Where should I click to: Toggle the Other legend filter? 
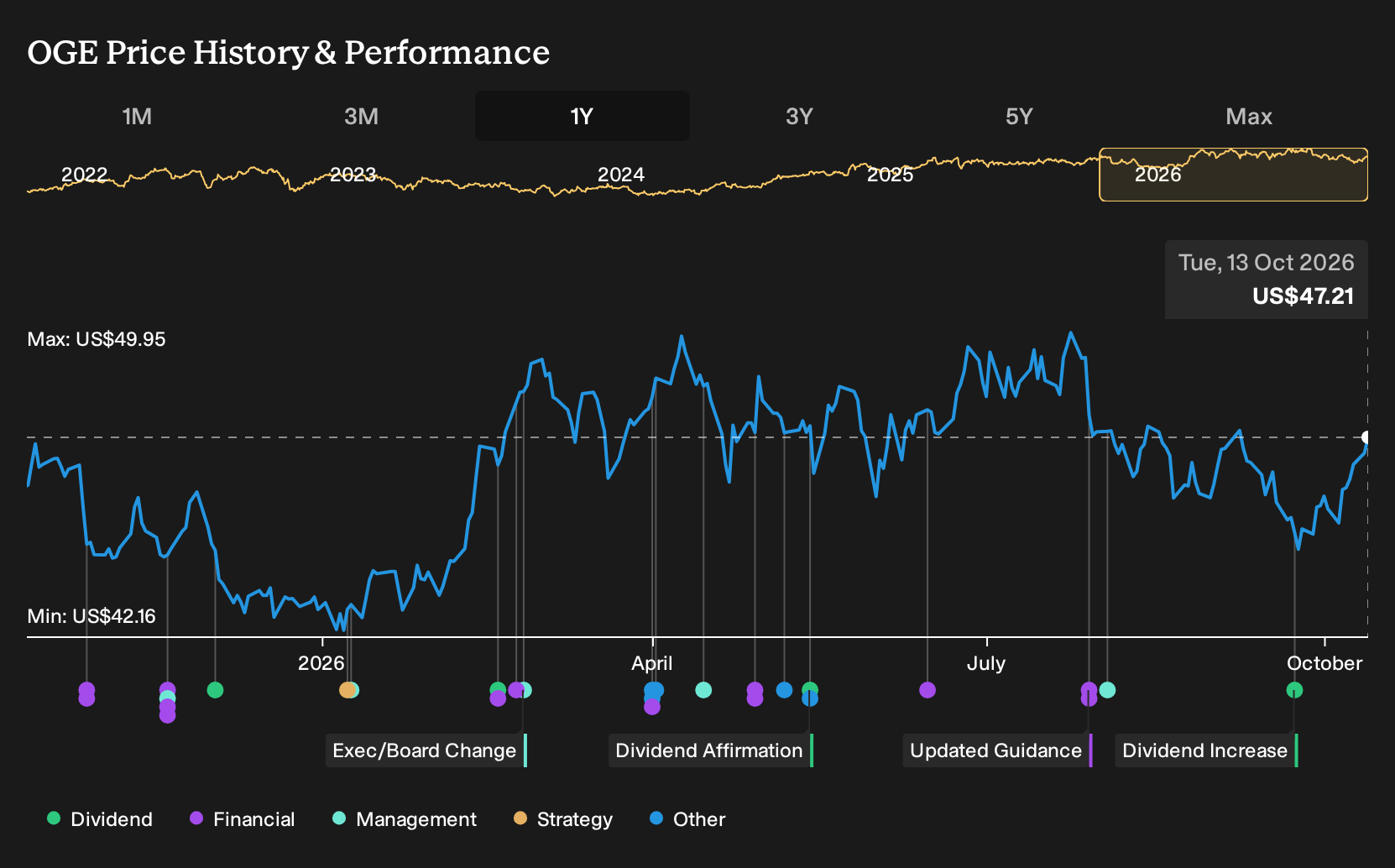coord(687,819)
